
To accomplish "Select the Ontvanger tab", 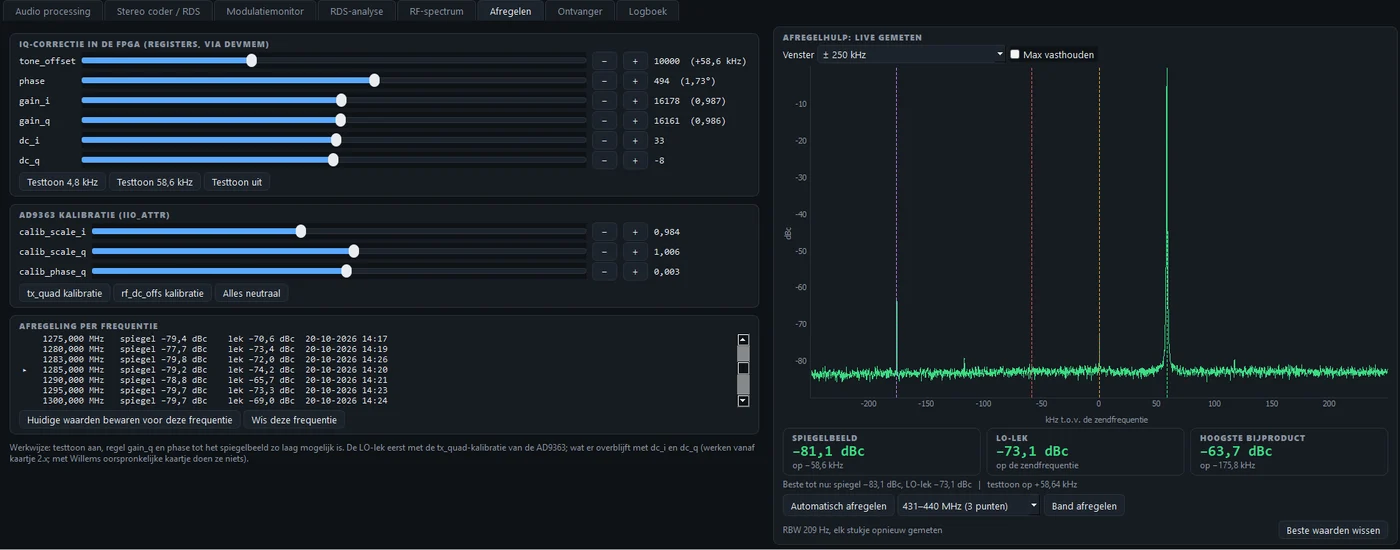I will tap(580, 11).
